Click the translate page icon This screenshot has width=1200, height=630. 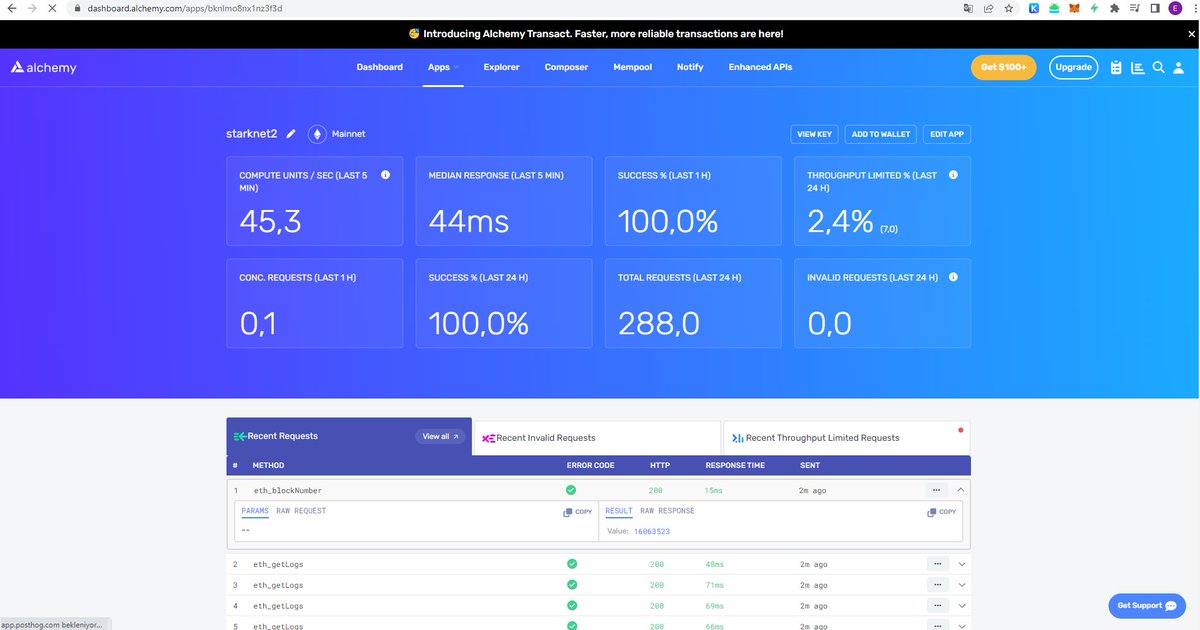(x=968, y=8)
